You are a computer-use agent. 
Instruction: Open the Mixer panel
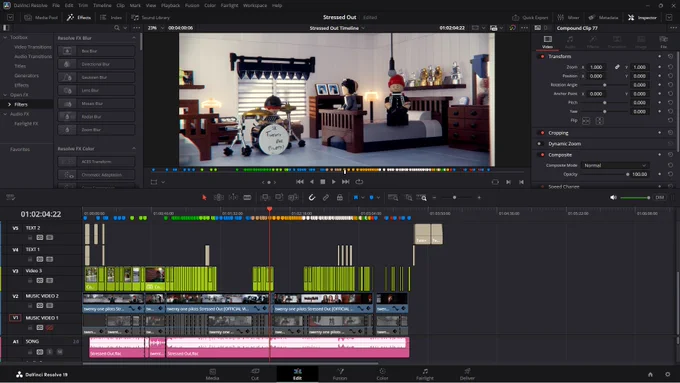[568, 17]
